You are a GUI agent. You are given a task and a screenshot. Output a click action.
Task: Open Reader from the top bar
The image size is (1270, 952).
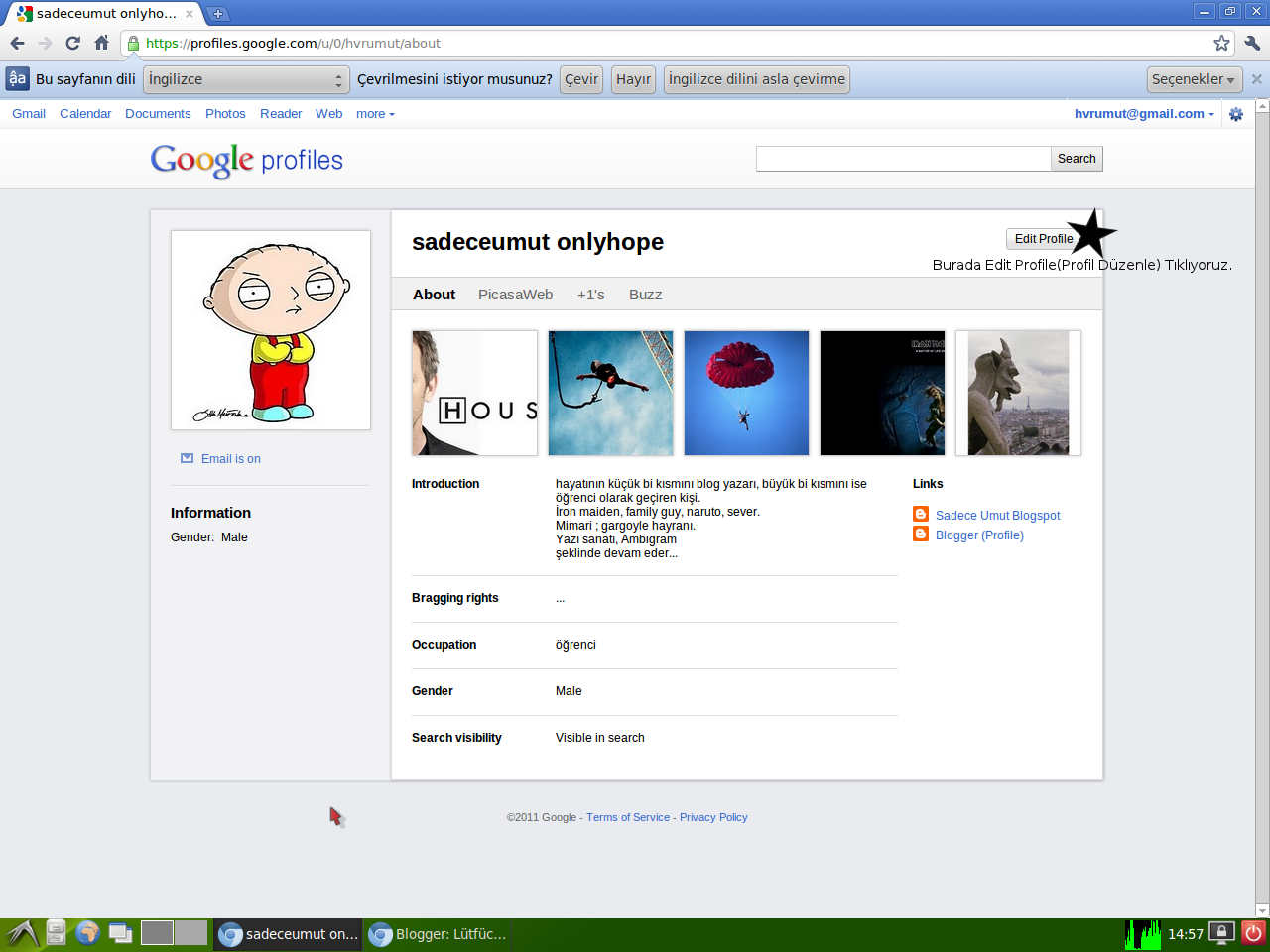[281, 114]
